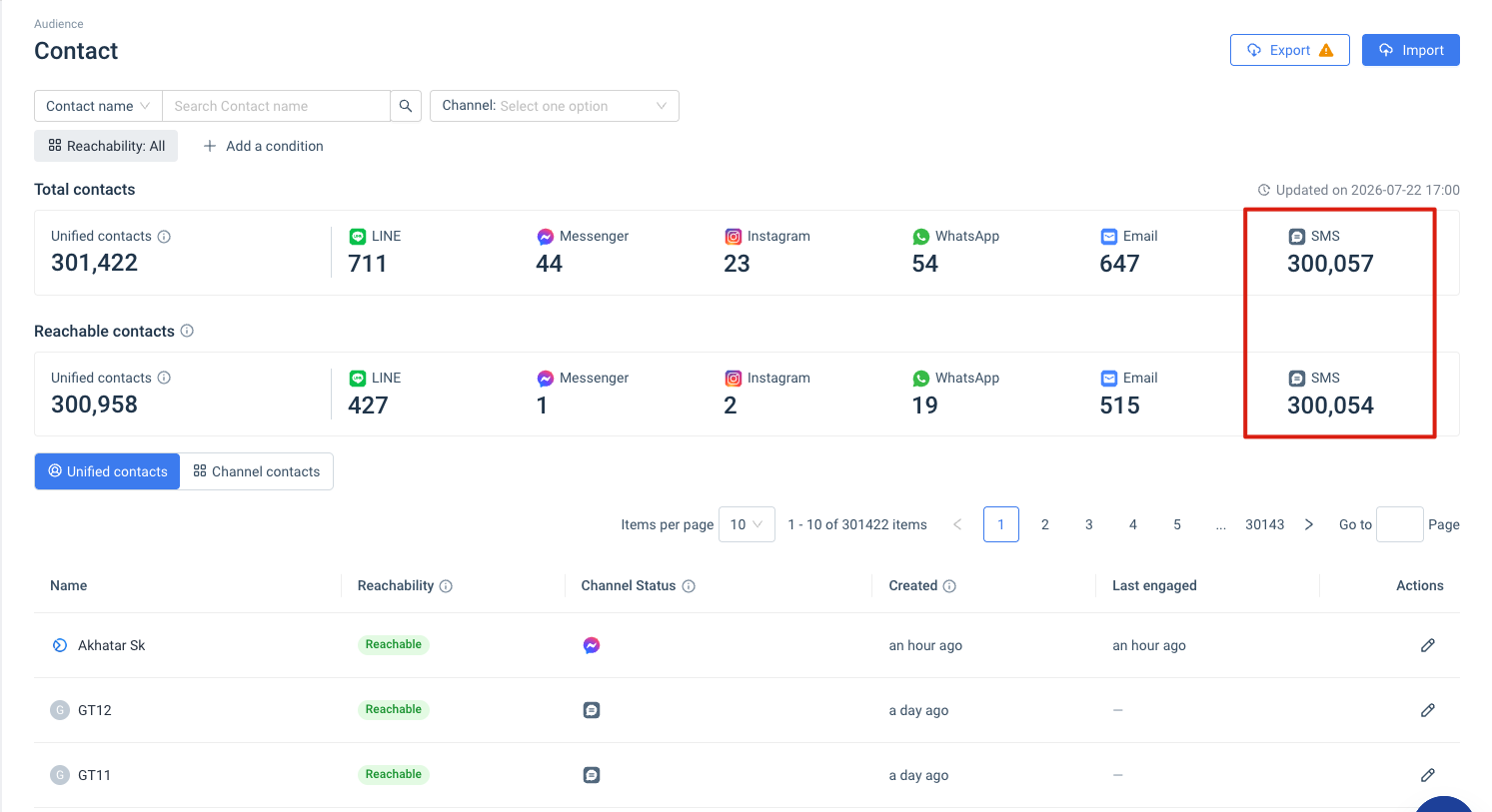This screenshot has height=812, width=1492.
Task: Click contact name GT11
Action: point(95,775)
